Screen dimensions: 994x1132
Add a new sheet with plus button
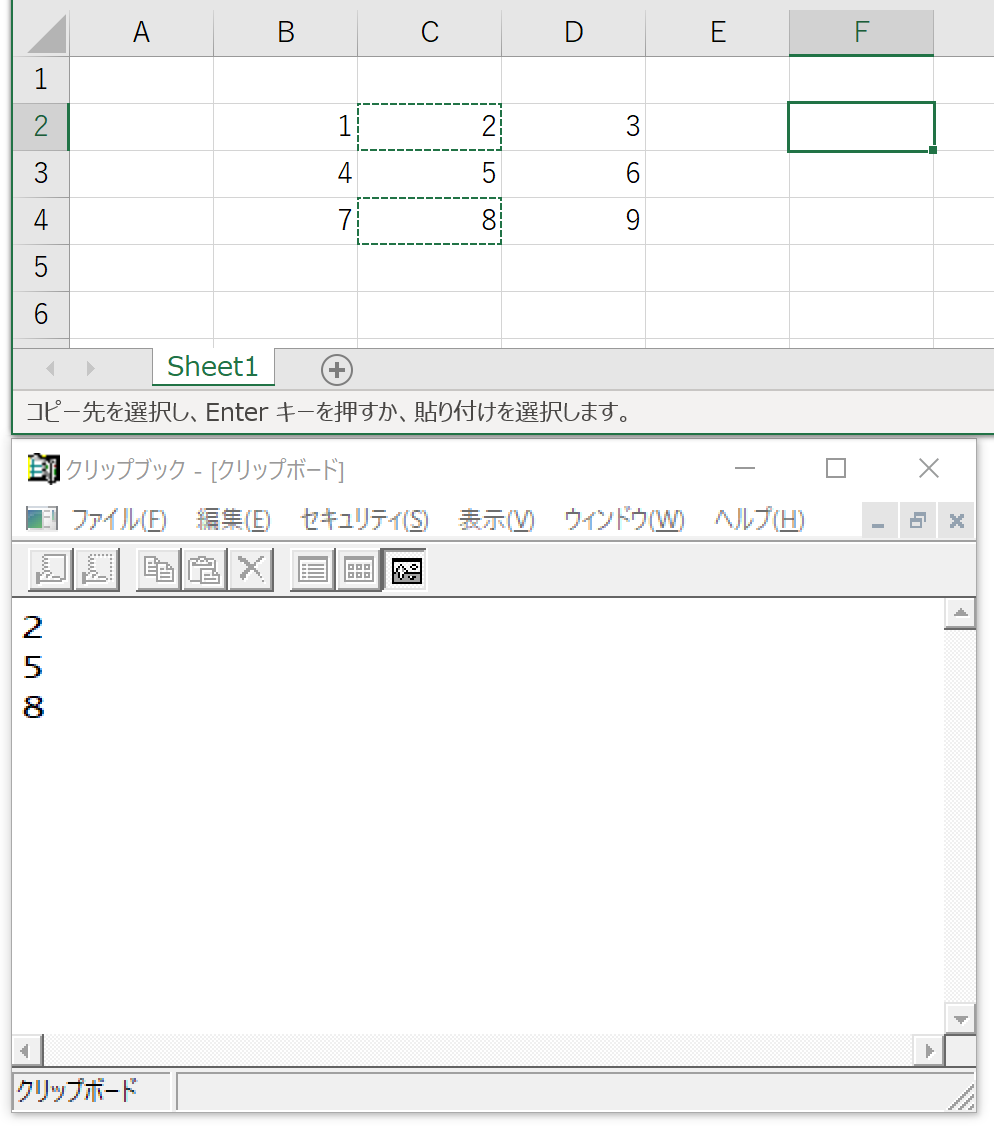(x=336, y=370)
